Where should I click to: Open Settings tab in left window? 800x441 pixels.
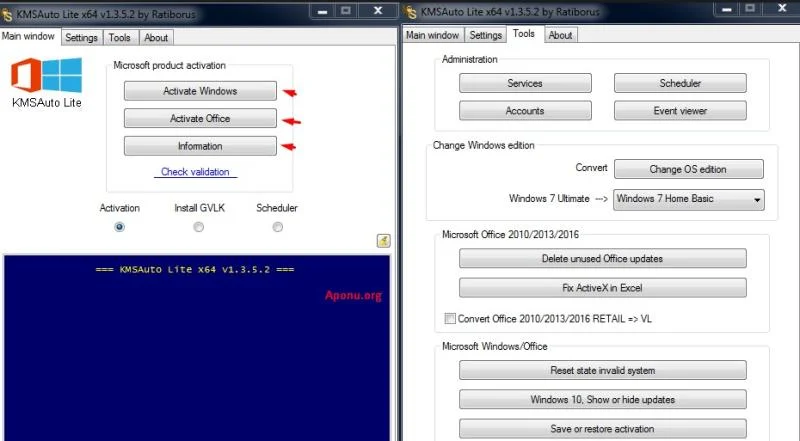pyautogui.click(x=81, y=38)
